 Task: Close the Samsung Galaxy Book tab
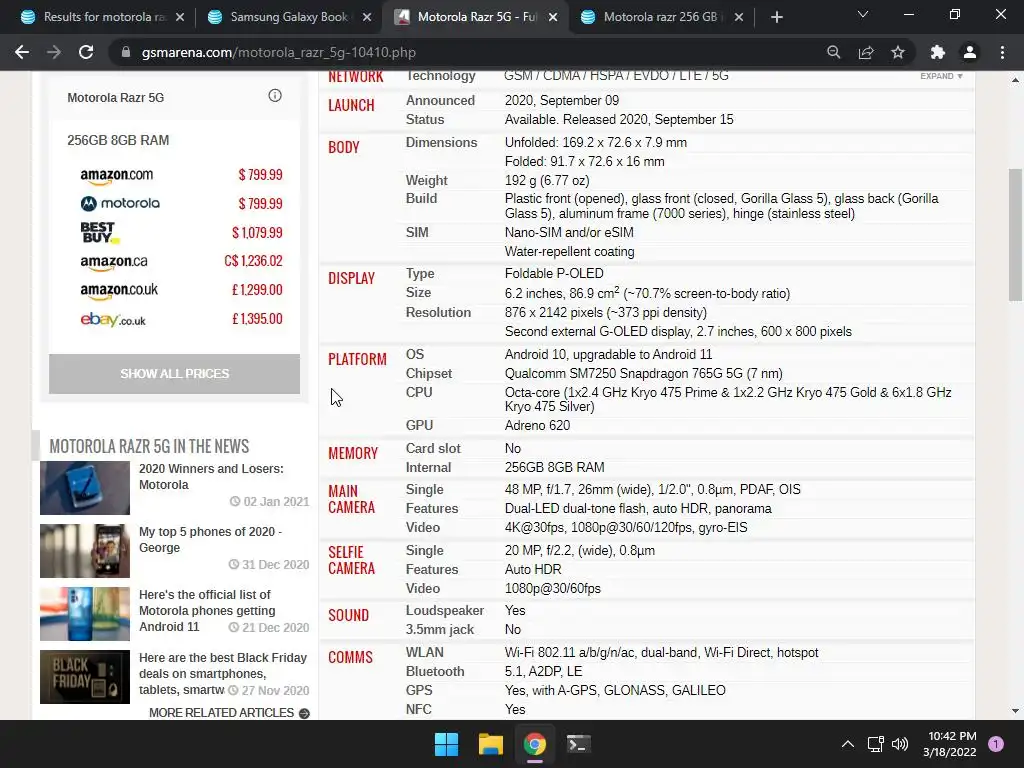point(367,17)
